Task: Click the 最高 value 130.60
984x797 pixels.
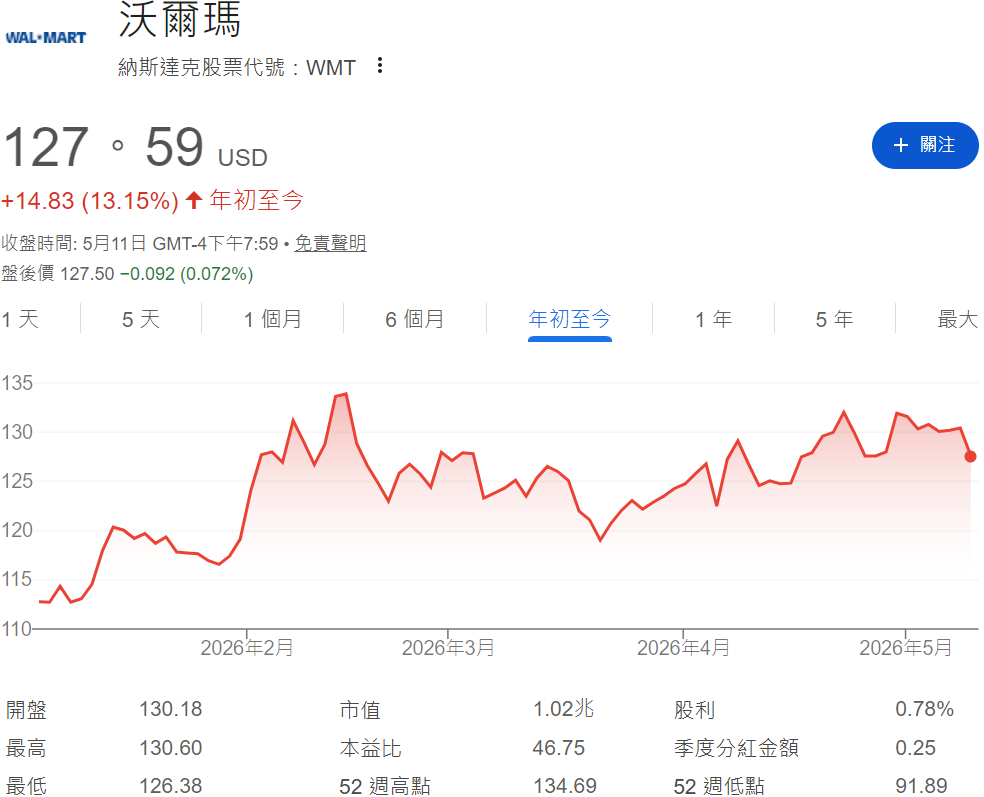Action: coord(171,748)
